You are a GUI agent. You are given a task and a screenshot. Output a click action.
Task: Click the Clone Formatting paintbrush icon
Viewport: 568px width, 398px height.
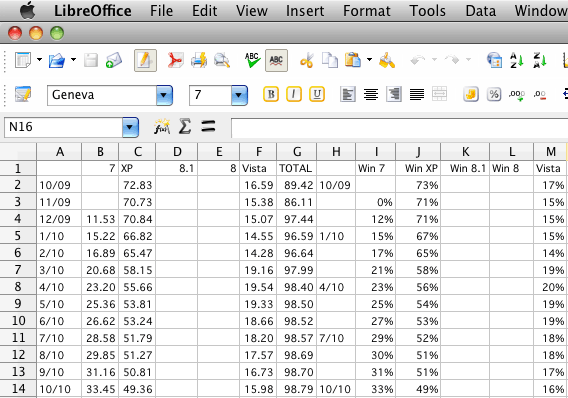coord(387,60)
